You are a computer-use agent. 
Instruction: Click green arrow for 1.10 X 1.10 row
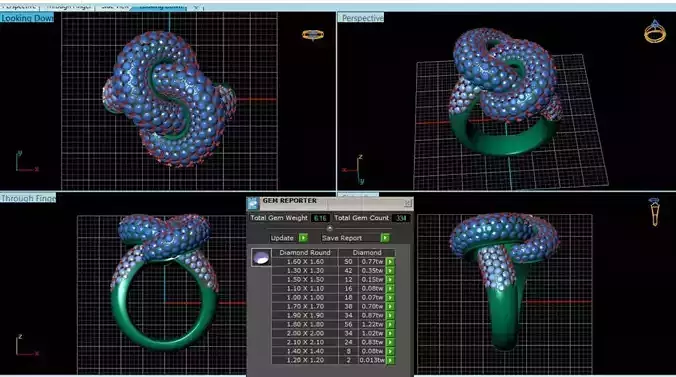(390, 289)
